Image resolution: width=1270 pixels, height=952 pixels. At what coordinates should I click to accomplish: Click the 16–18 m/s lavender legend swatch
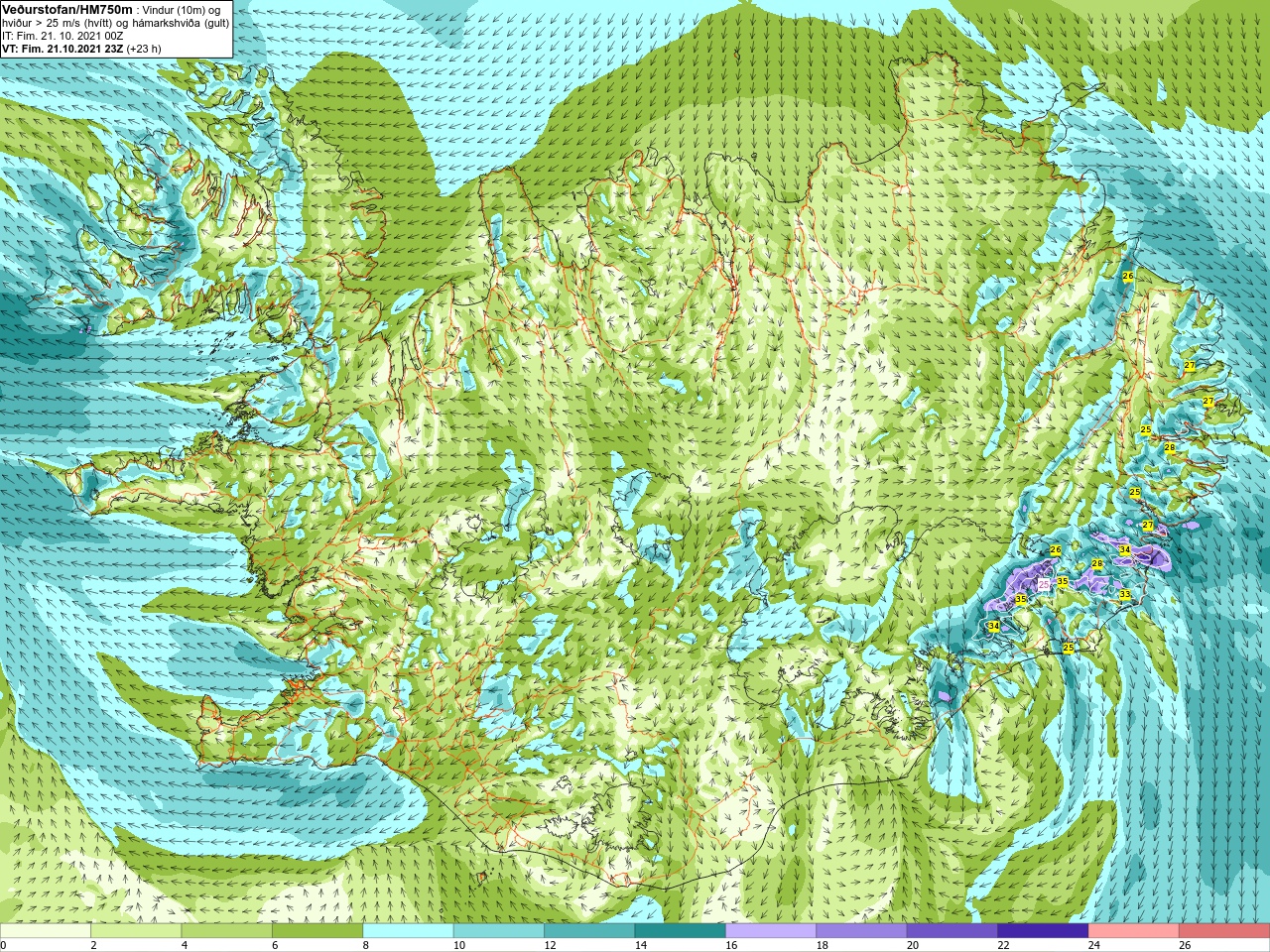771,931
